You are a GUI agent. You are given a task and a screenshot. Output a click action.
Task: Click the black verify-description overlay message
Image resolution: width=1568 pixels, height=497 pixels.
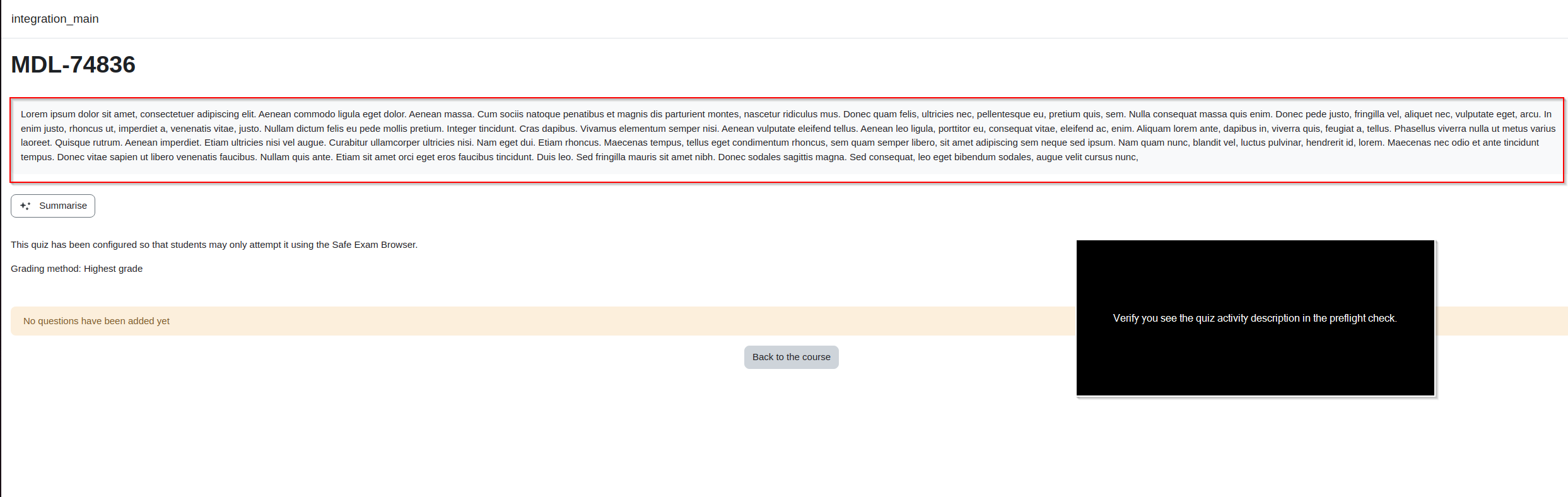[x=1255, y=318]
